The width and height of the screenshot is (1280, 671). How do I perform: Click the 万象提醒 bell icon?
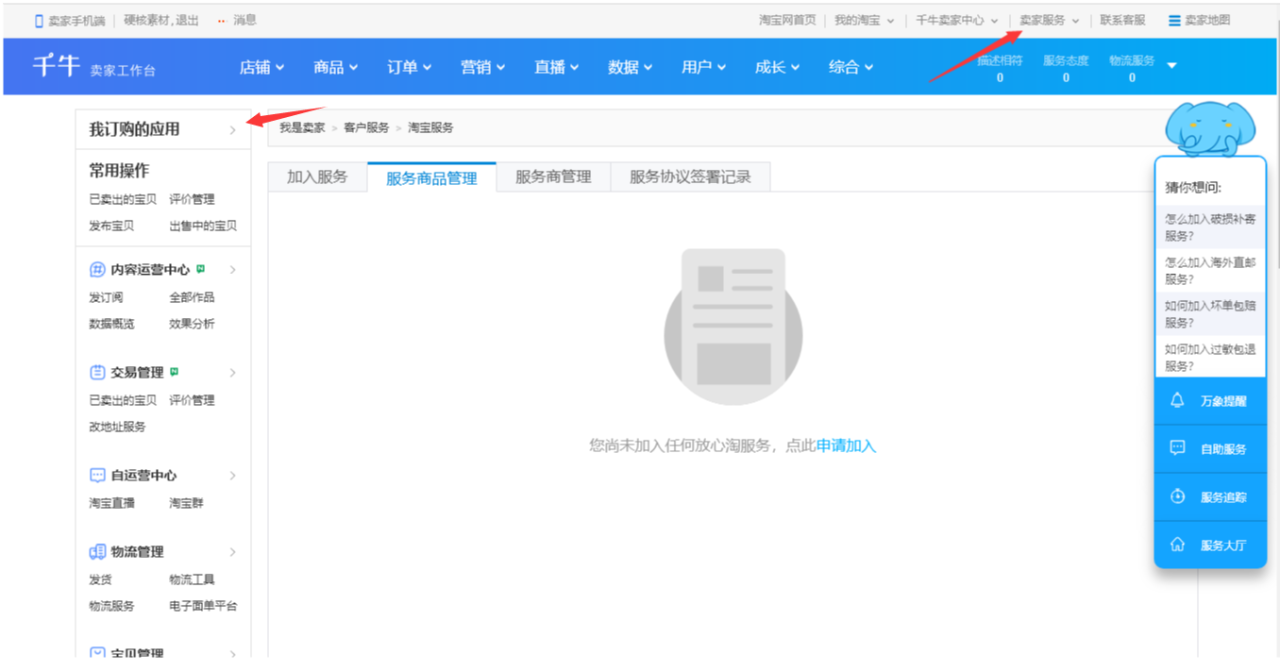tap(1177, 401)
